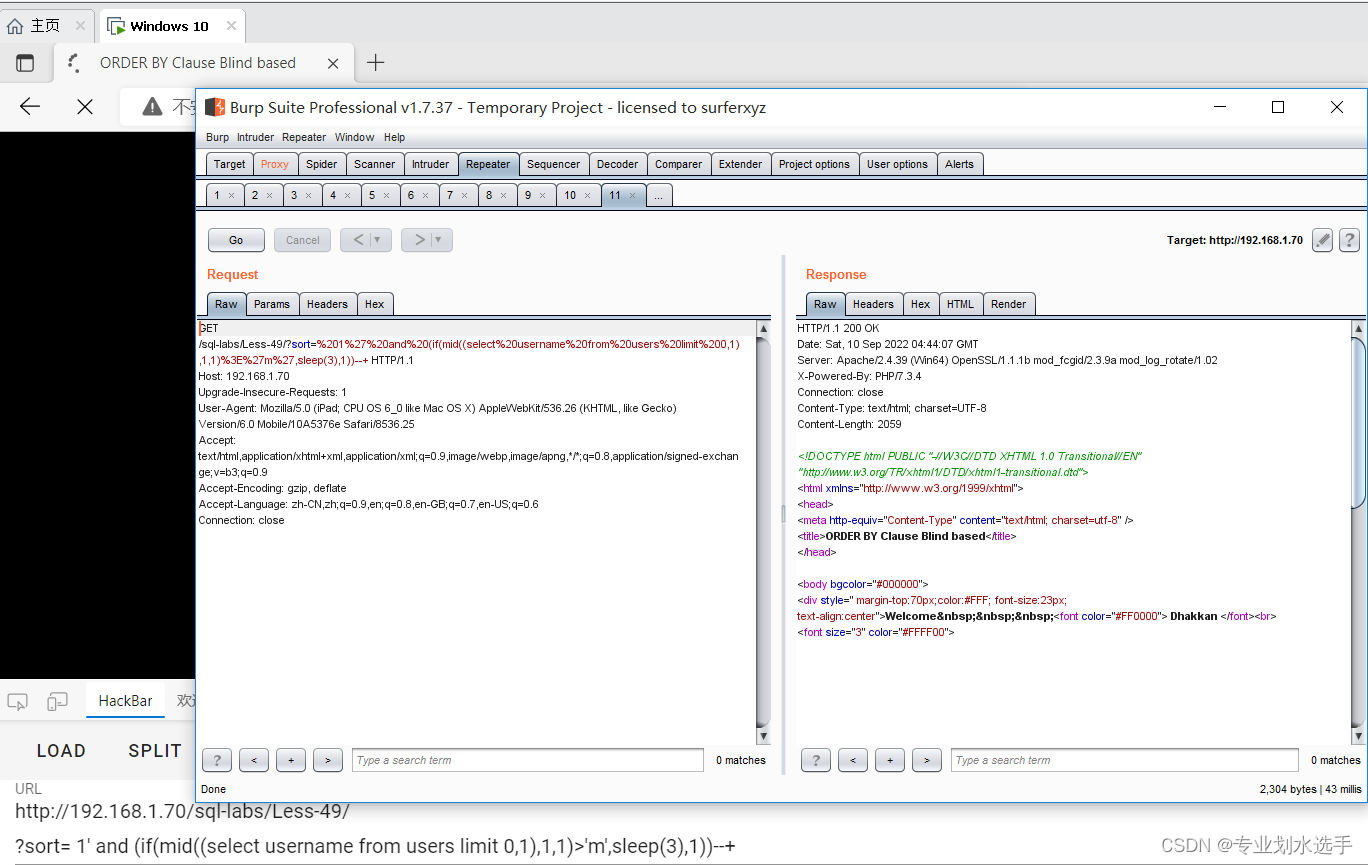Show response Hex tab
Viewport: 1368px width, 865px height.
pos(920,304)
